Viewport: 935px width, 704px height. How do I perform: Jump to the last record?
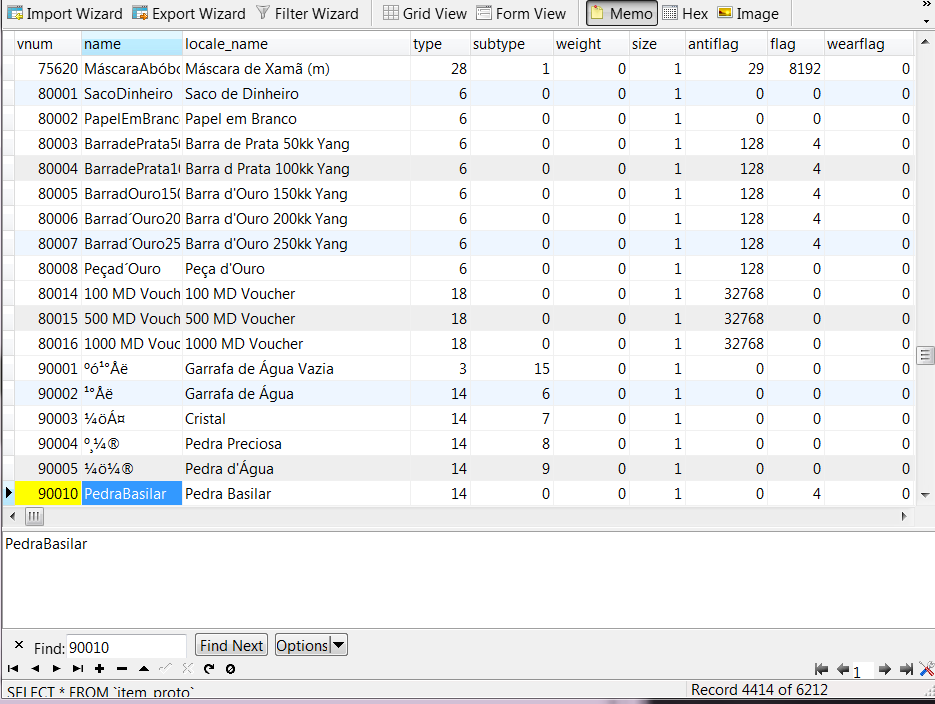(x=78, y=669)
